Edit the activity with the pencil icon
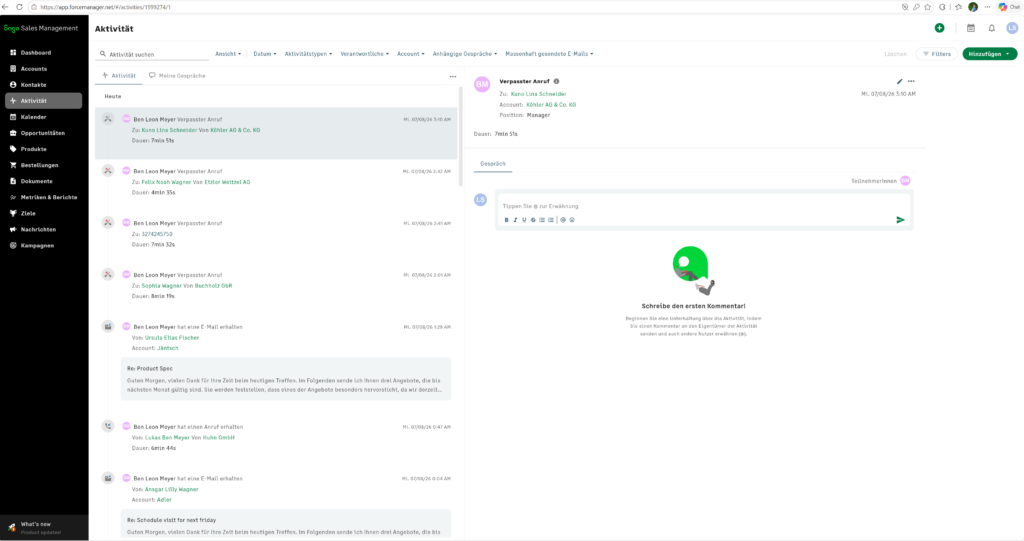This screenshot has width=1024, height=541. [899, 82]
